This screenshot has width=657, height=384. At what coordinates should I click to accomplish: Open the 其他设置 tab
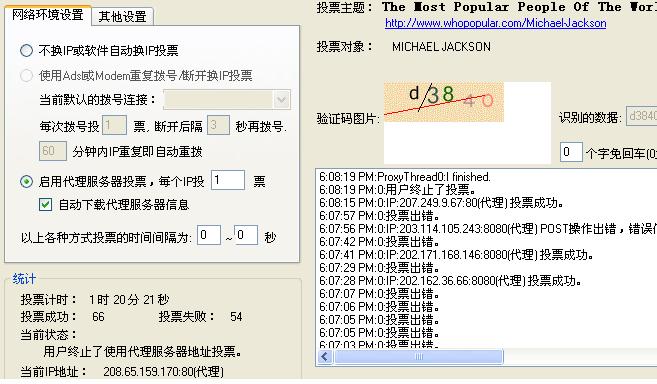122,16
